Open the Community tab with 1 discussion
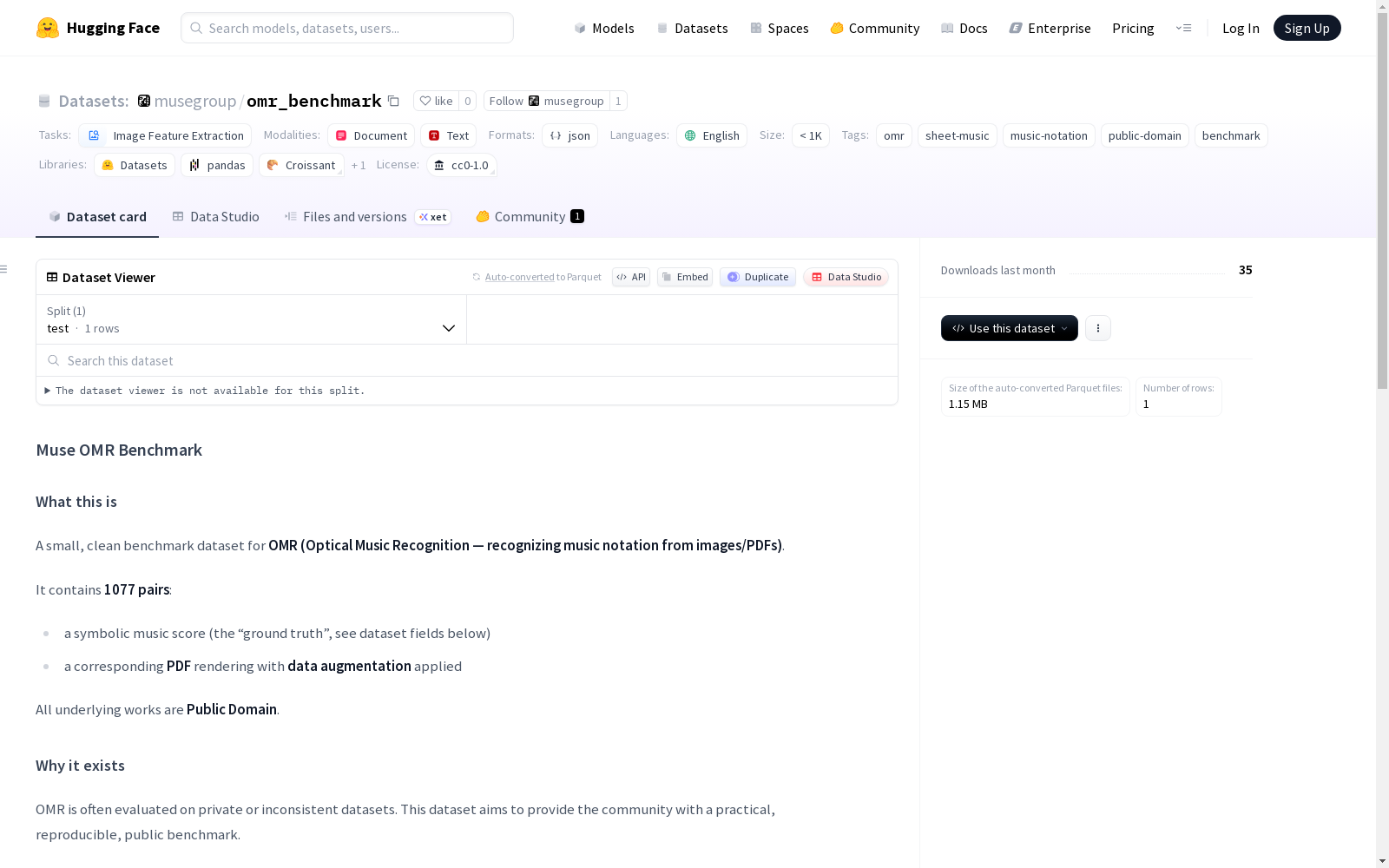1389x868 pixels. coord(530,217)
